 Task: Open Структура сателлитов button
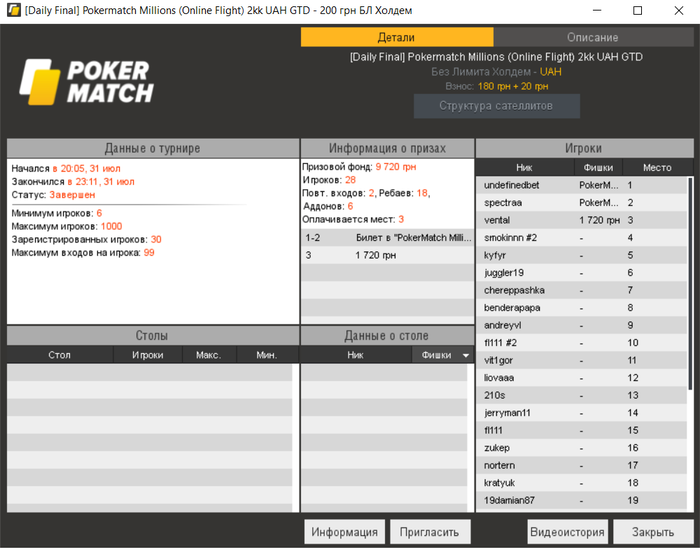pos(496,106)
